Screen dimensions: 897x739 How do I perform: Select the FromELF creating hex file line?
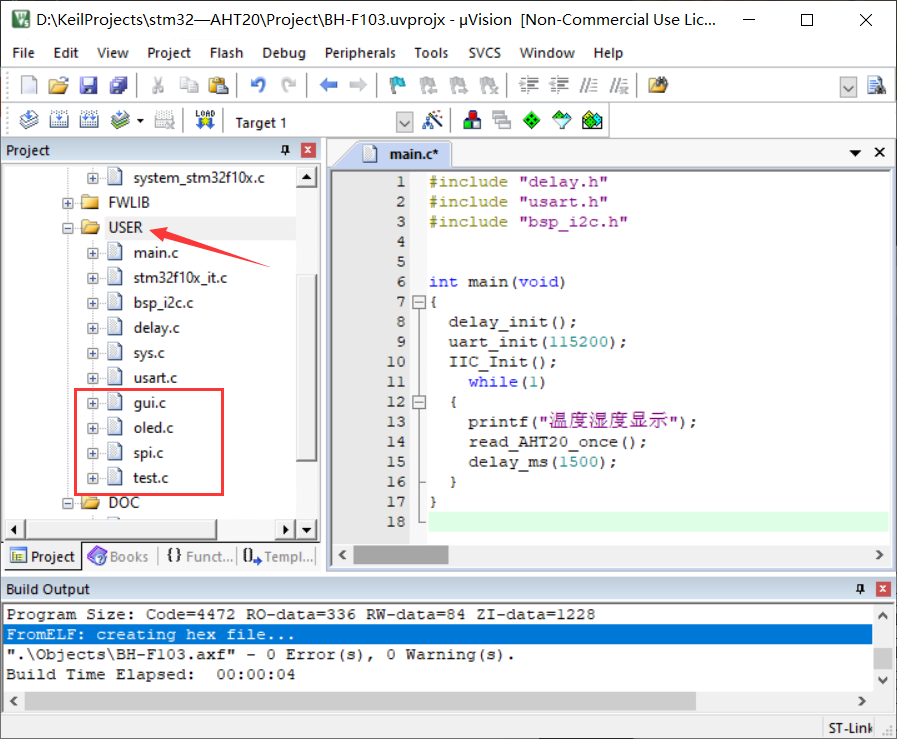pos(438,634)
